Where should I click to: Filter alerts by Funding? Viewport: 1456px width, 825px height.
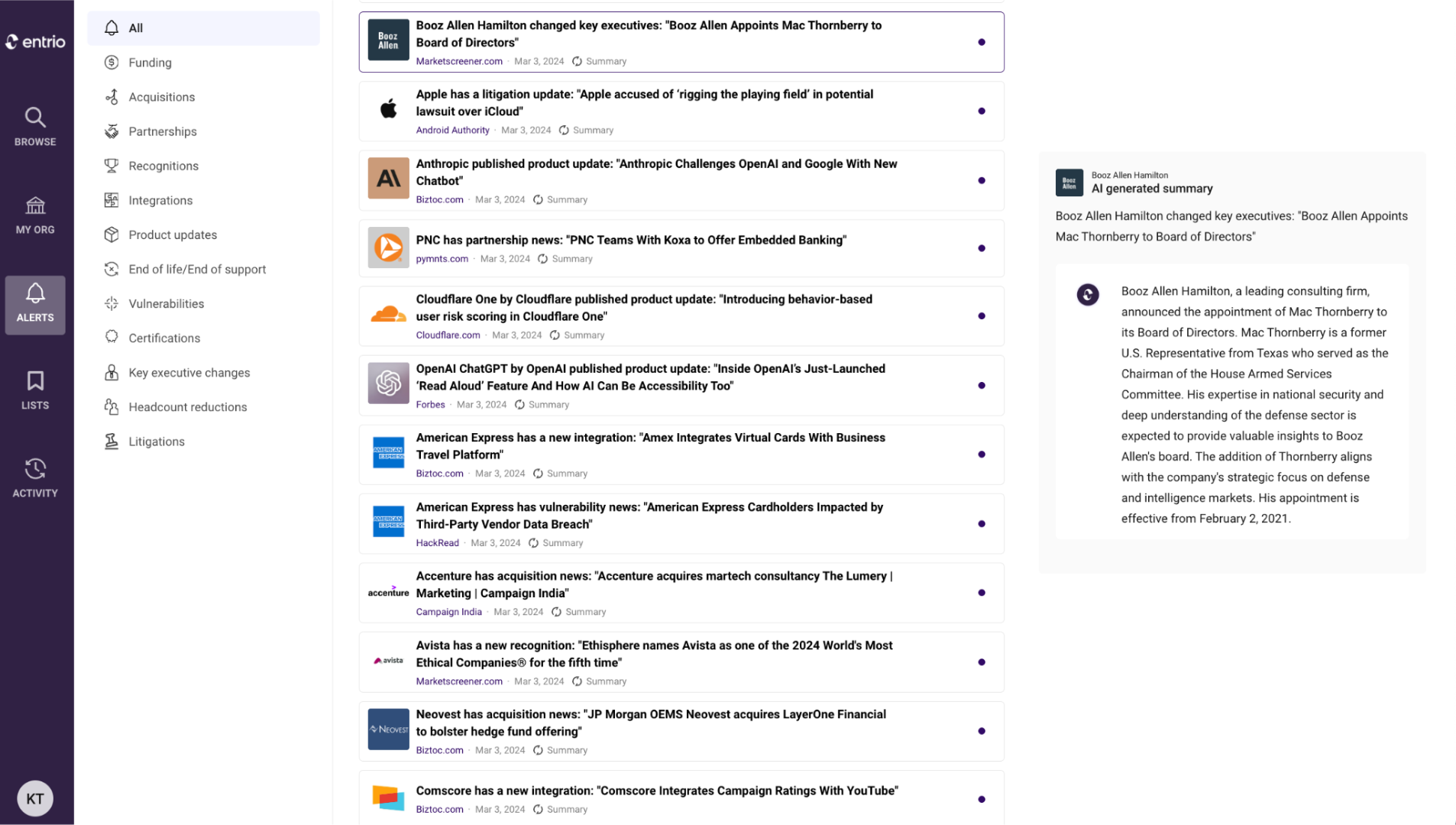click(203, 63)
